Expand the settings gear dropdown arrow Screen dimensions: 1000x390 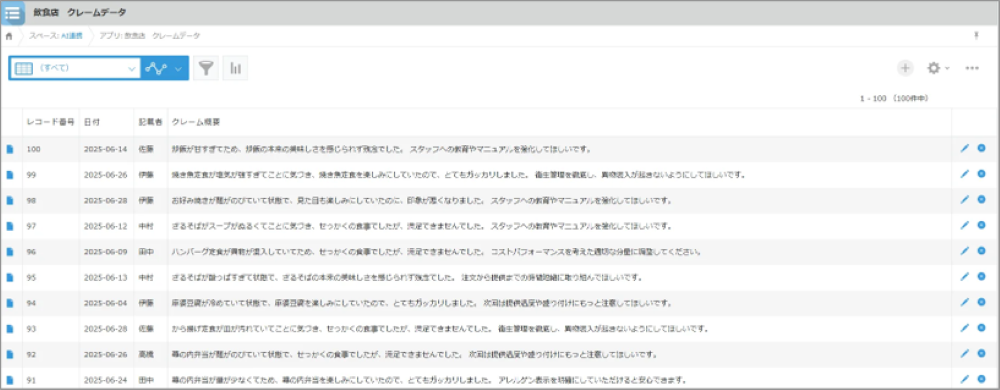947,68
